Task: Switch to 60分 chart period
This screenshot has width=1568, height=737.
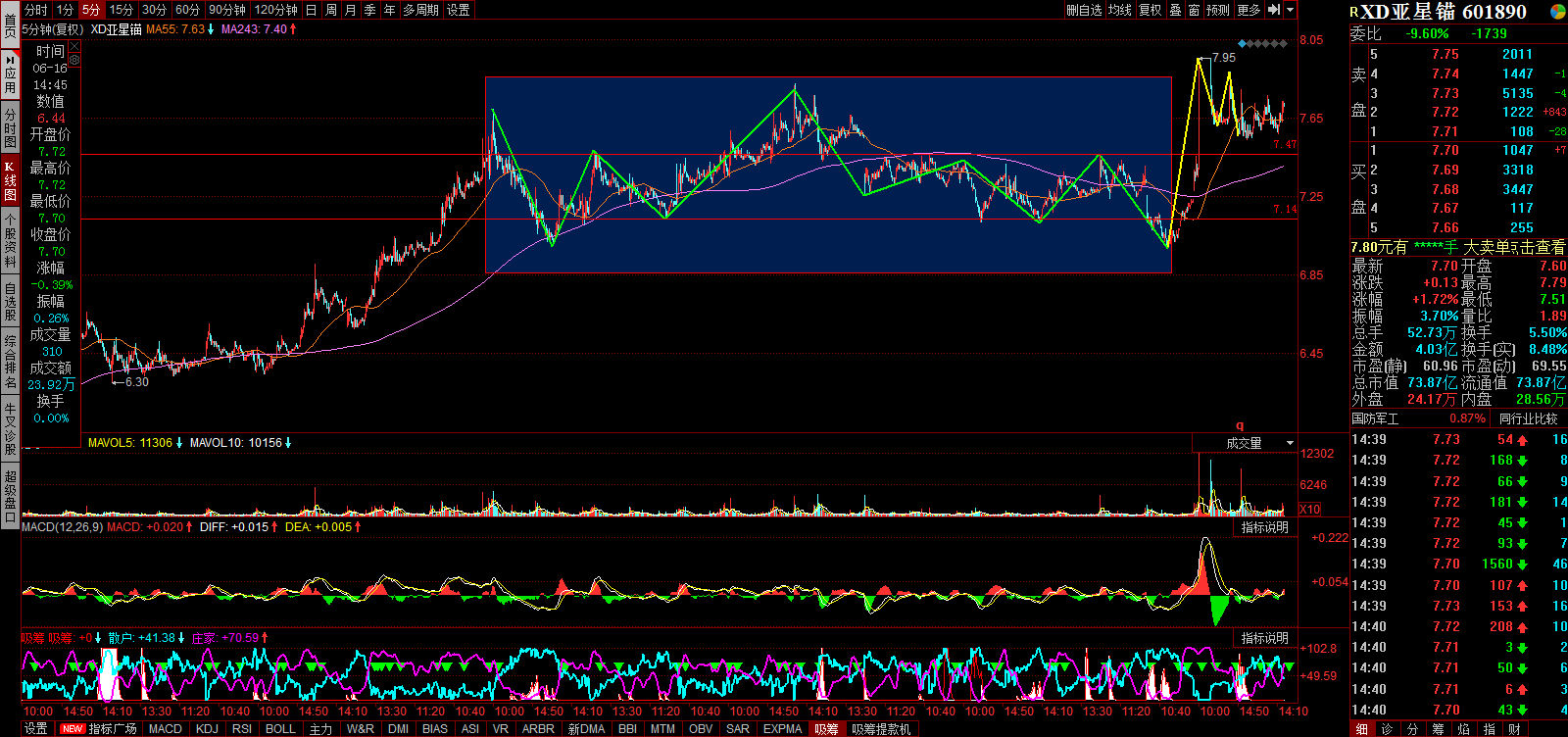Action: coord(187,10)
